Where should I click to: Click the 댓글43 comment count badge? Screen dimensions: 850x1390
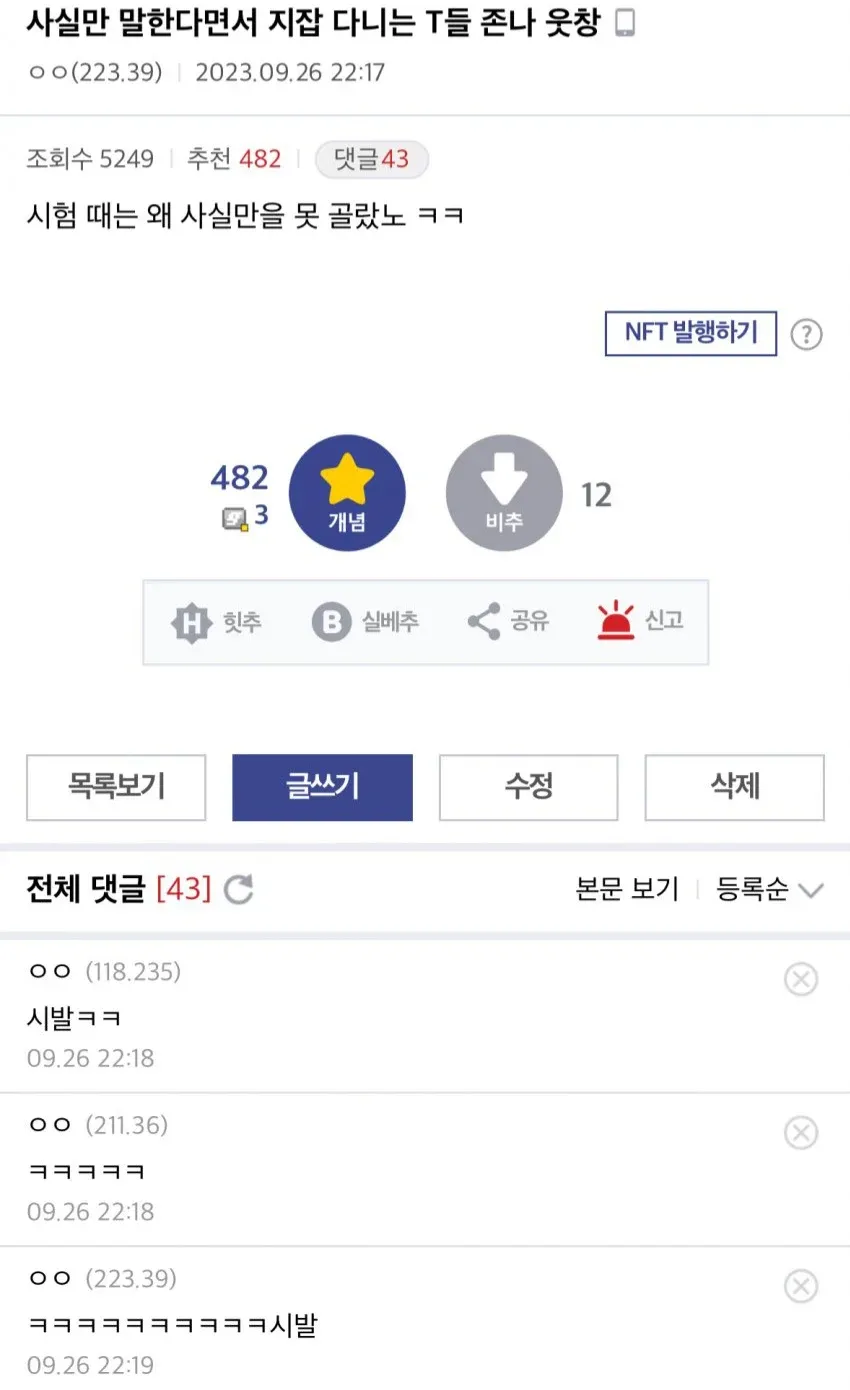point(371,160)
